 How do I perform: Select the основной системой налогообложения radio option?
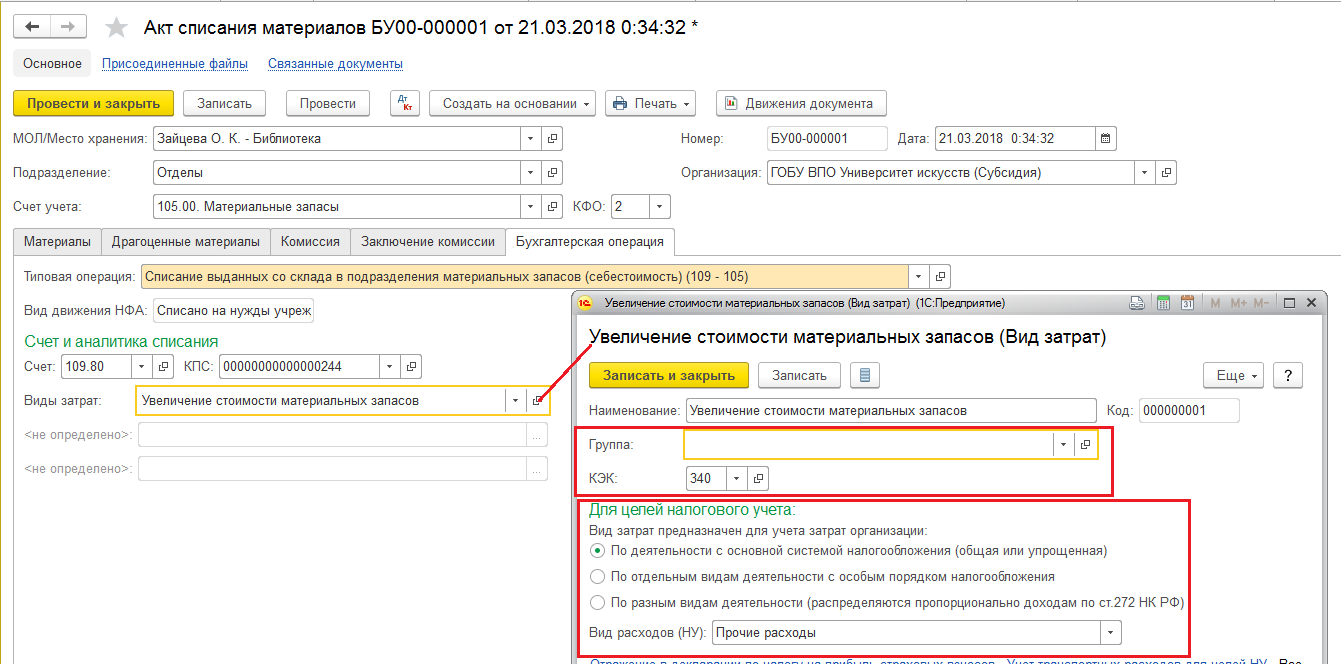[x=597, y=550]
